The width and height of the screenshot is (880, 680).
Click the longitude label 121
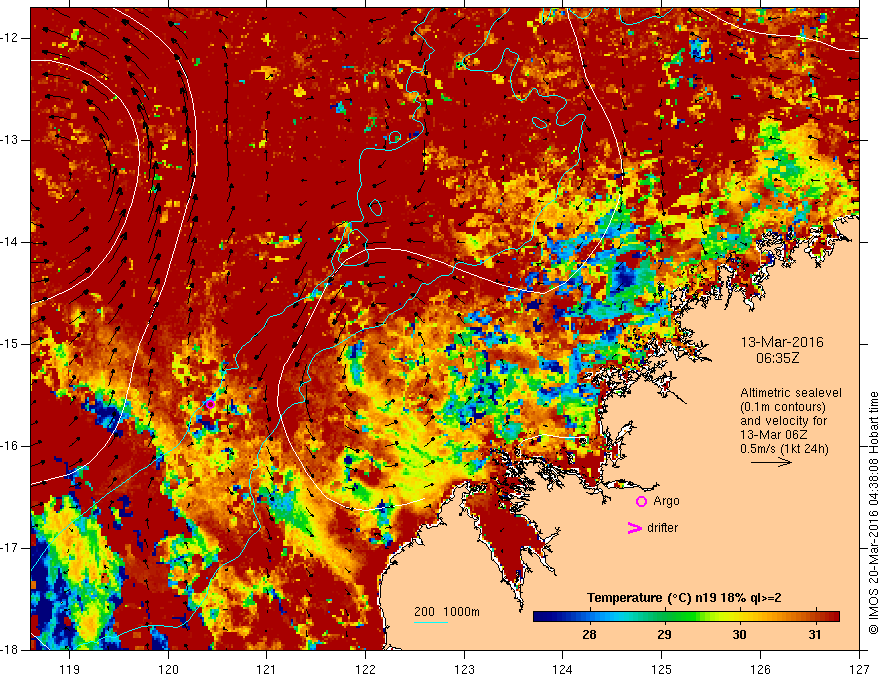tap(267, 669)
